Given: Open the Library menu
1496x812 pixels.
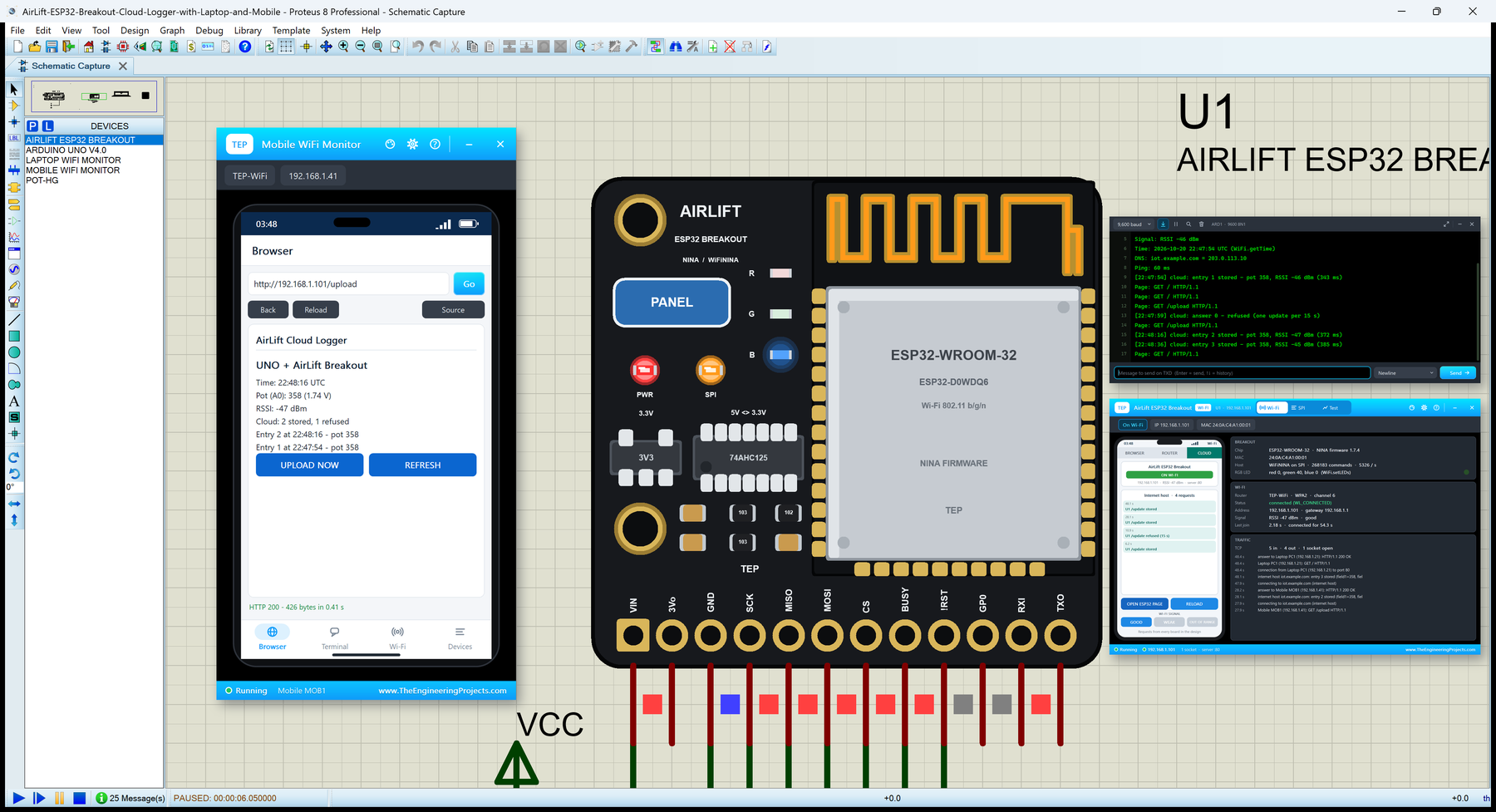Looking at the screenshot, I should tap(248, 30).
